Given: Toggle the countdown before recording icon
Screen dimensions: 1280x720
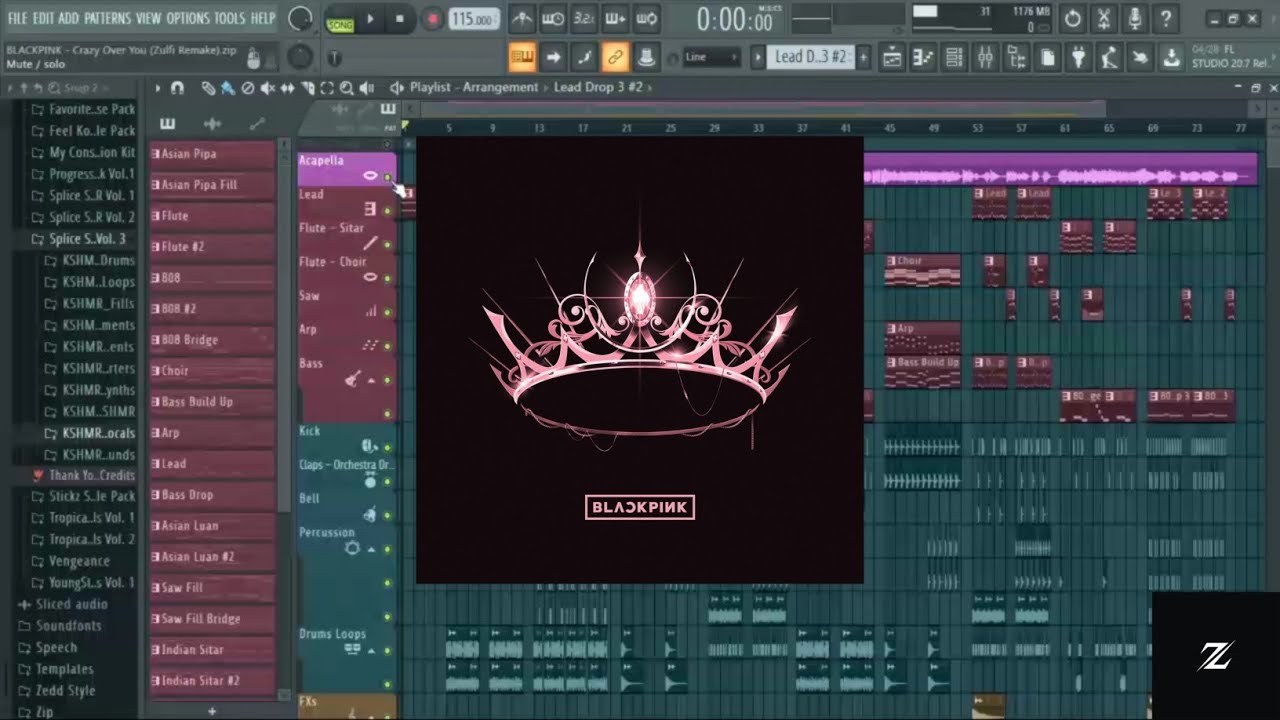Looking at the screenshot, I should point(584,18).
